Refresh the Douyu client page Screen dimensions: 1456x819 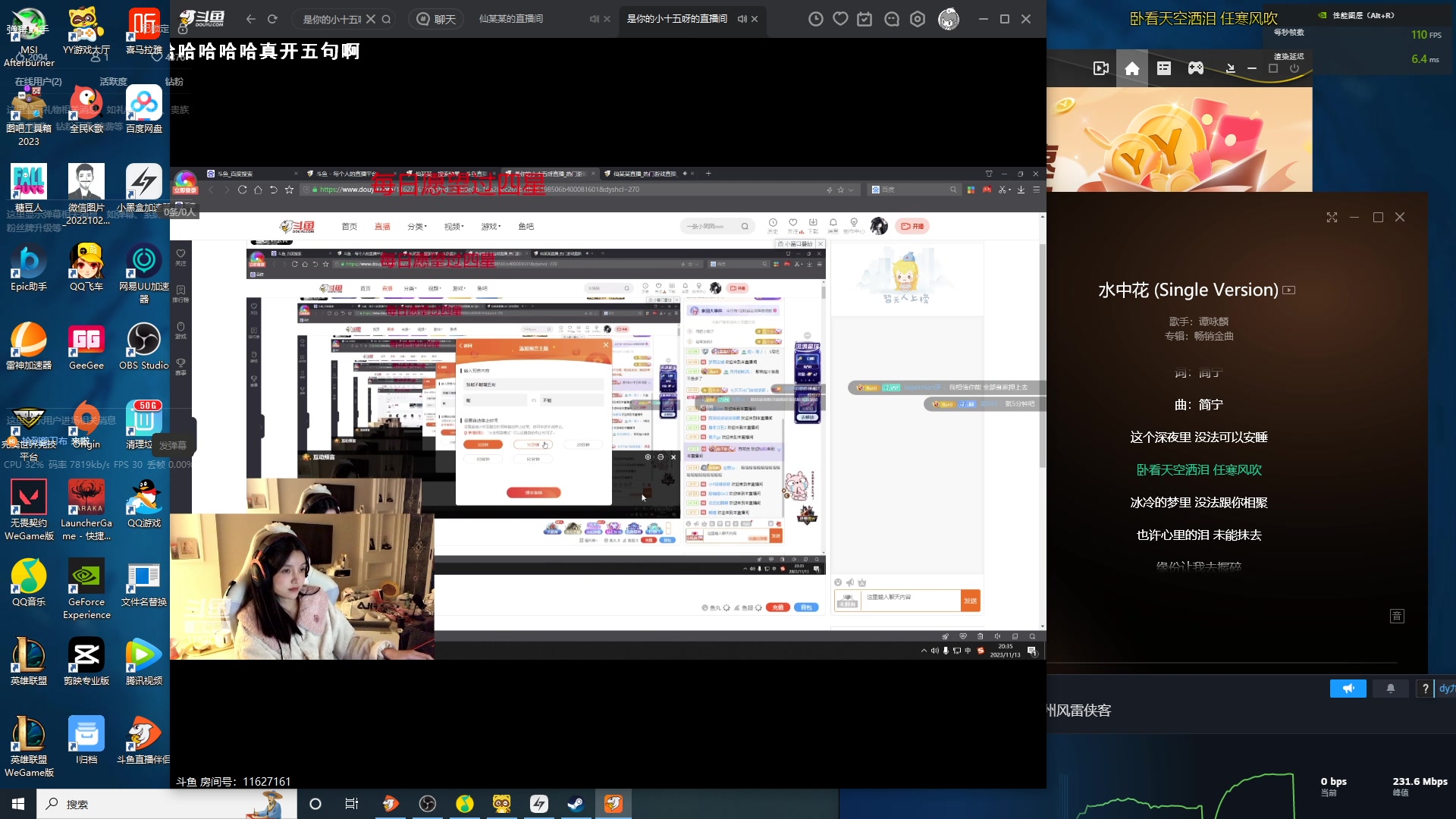273,19
